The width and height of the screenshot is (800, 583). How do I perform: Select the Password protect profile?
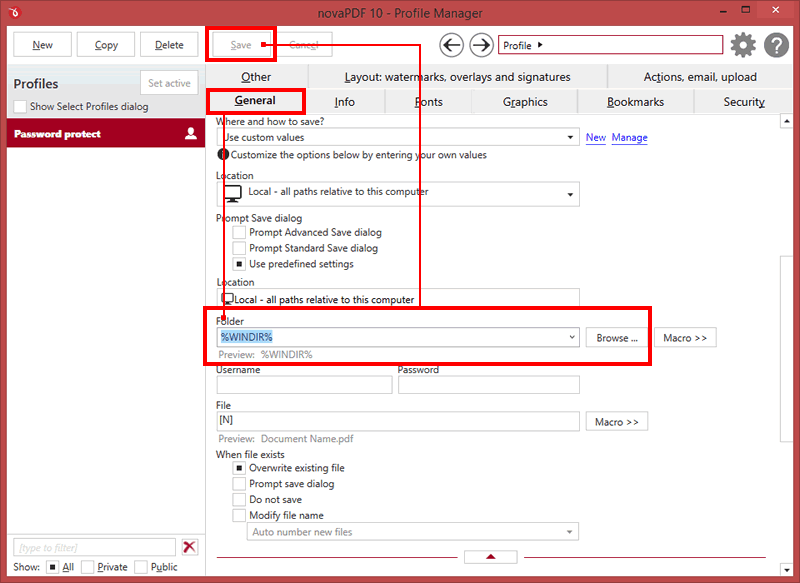(106, 134)
